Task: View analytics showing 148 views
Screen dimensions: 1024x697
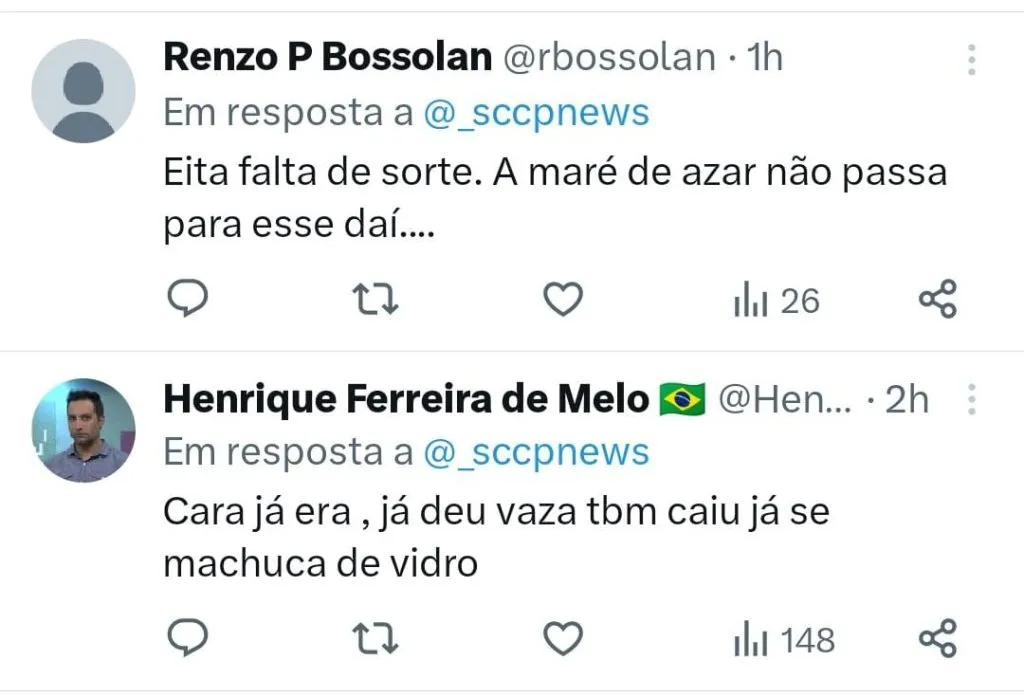Action: [x=784, y=639]
